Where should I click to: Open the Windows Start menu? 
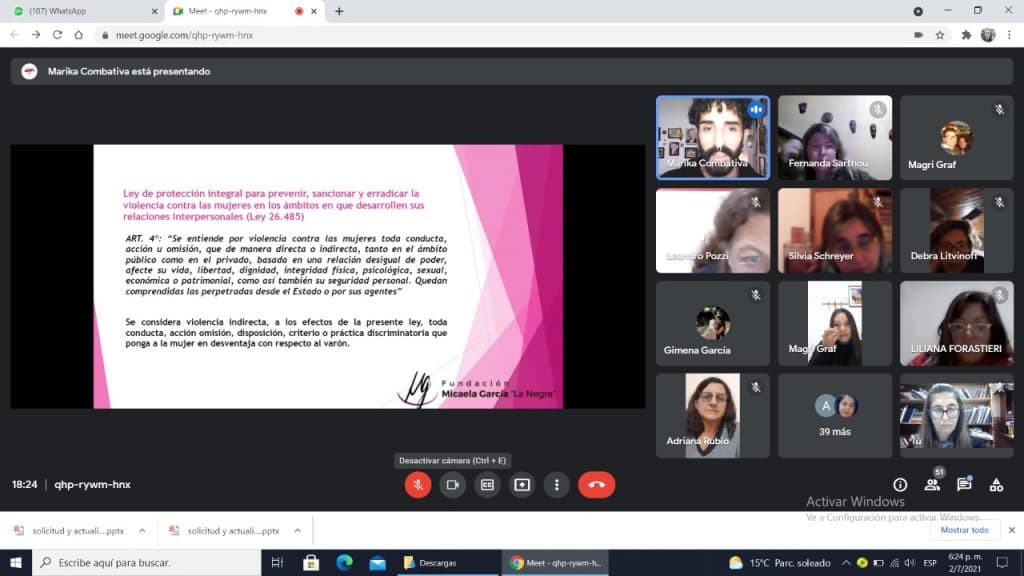(x=16, y=562)
